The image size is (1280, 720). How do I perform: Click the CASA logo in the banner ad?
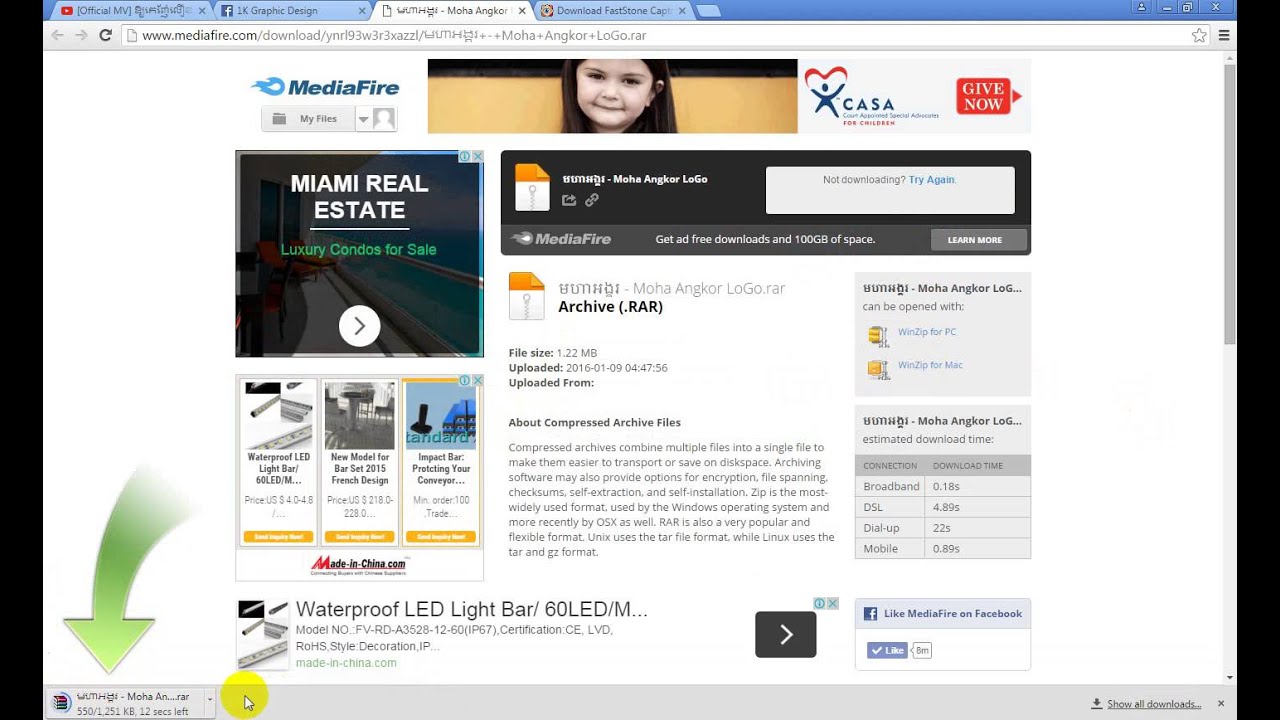point(870,96)
